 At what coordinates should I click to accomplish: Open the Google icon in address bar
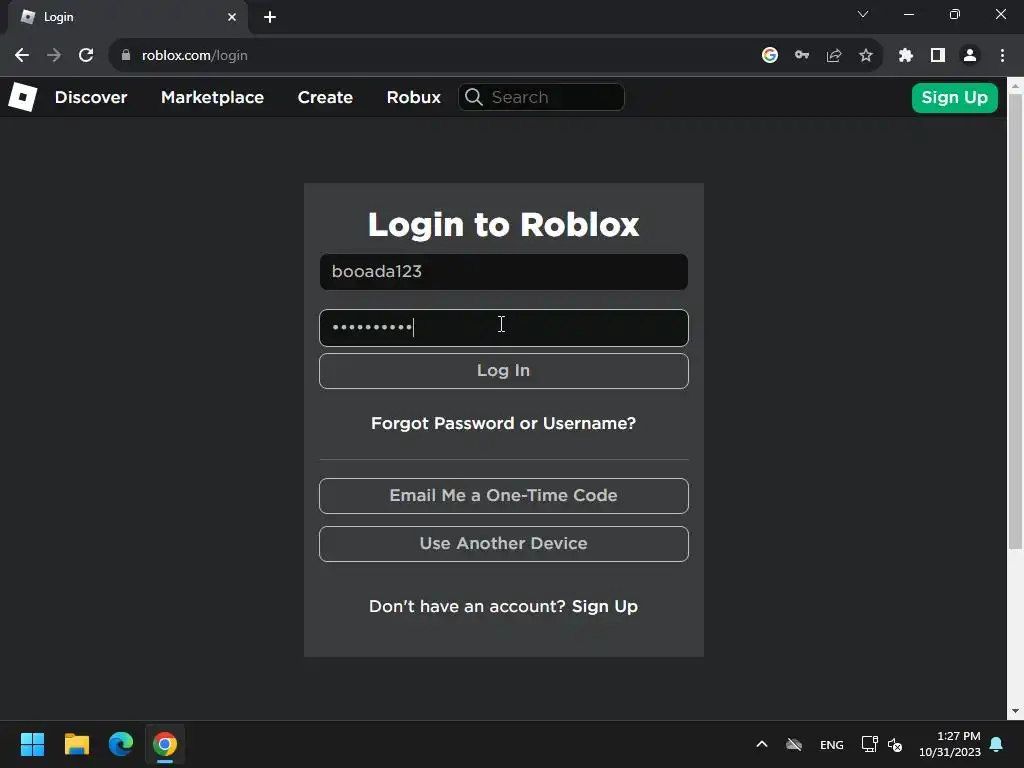[x=770, y=56]
